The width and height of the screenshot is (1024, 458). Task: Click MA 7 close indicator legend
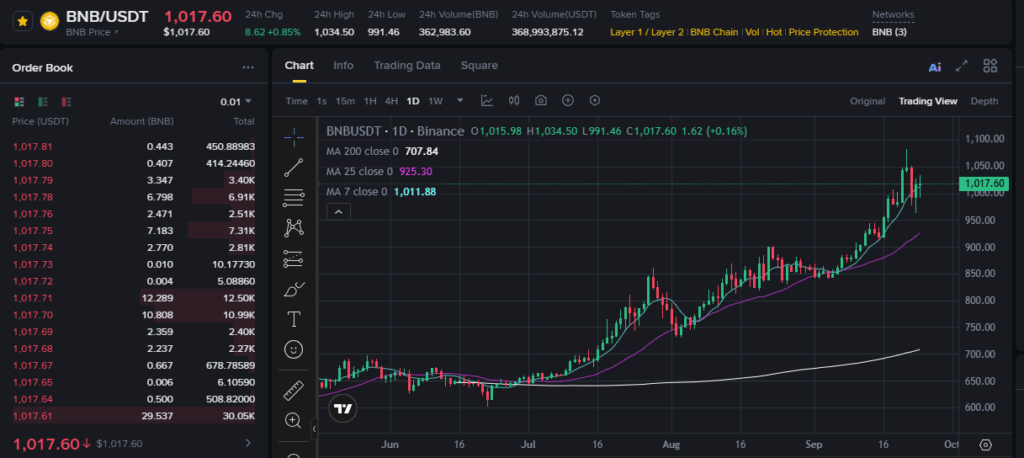tap(381, 192)
